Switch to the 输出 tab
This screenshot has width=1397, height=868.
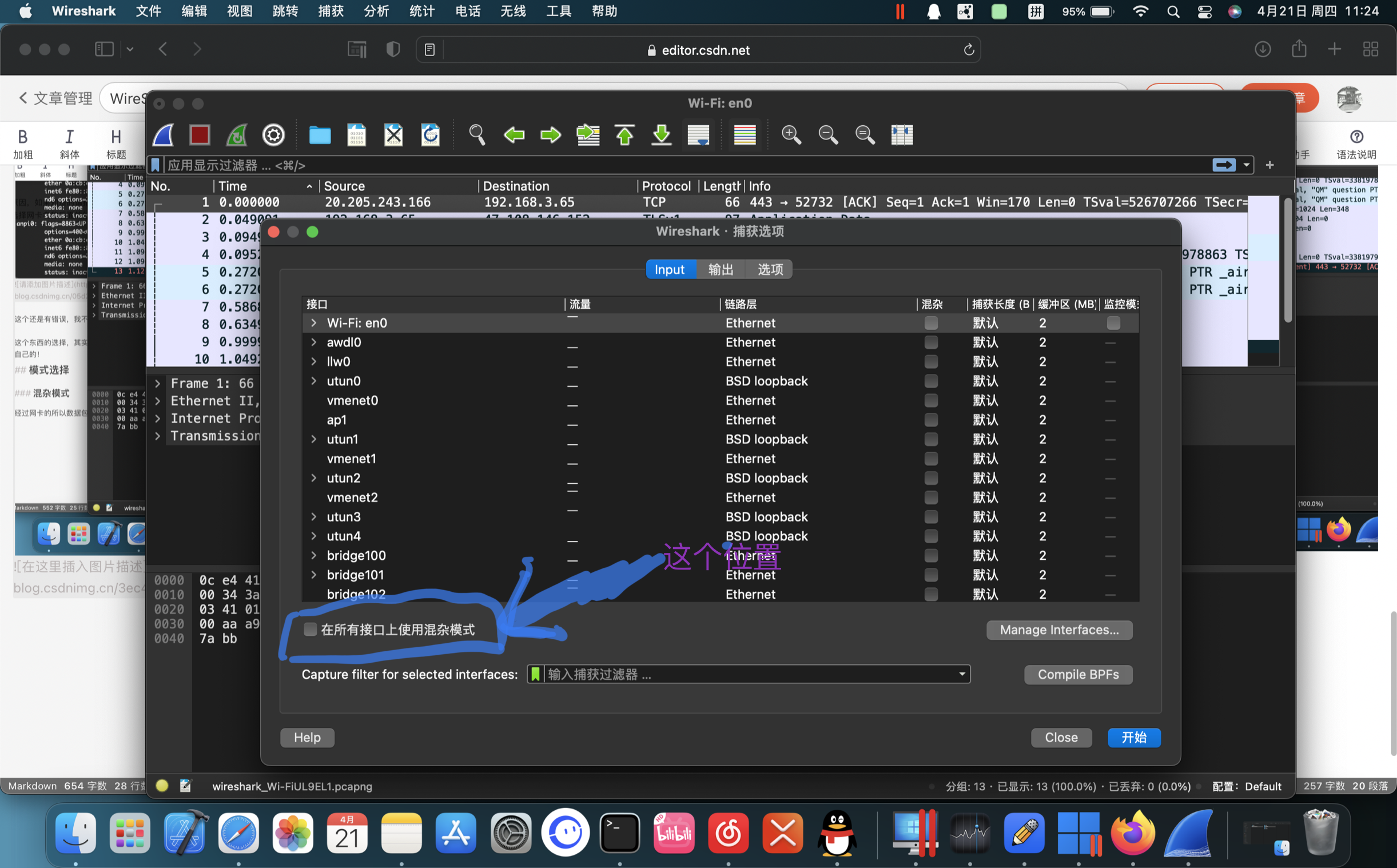click(x=721, y=269)
